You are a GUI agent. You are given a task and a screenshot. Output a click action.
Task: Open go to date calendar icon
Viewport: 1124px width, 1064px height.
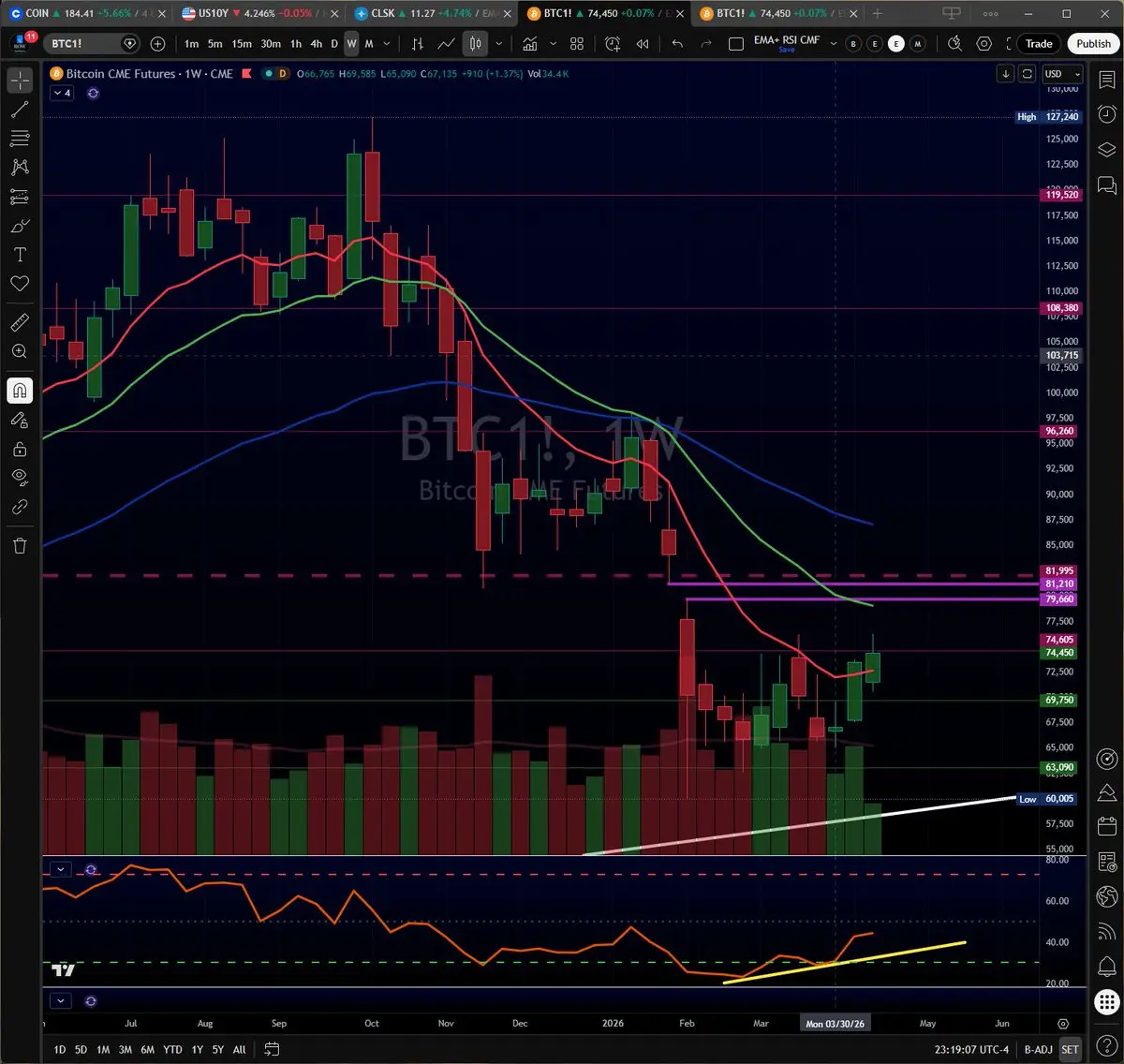coord(274,1049)
